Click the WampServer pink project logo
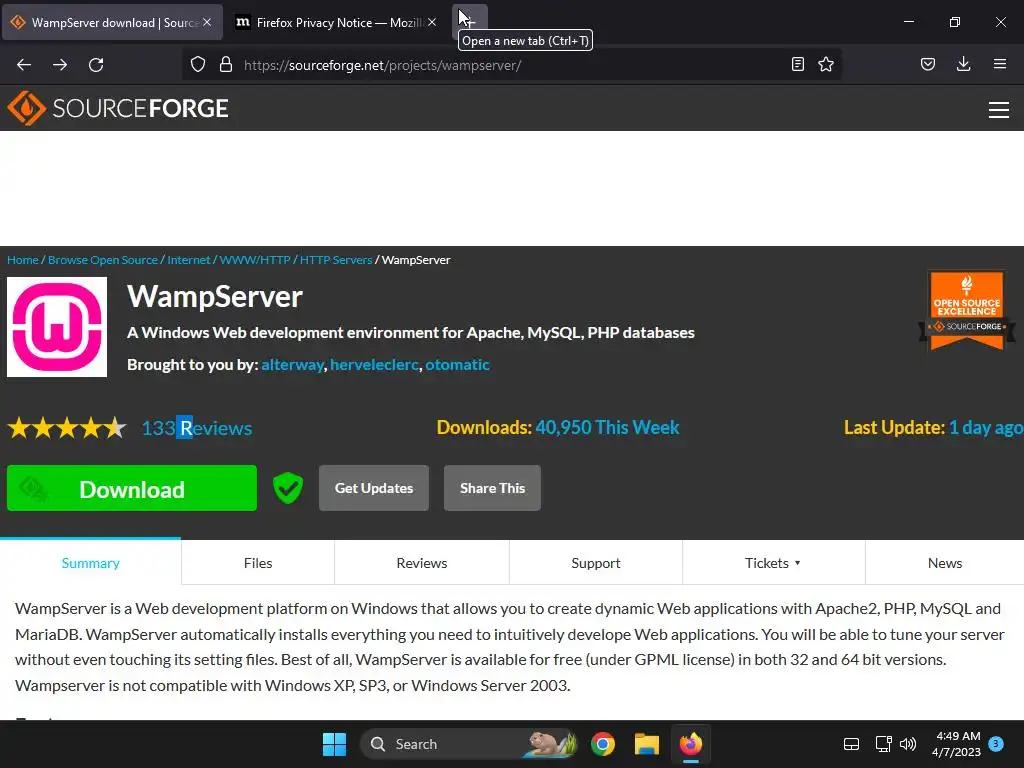The width and height of the screenshot is (1024, 768). (57, 327)
